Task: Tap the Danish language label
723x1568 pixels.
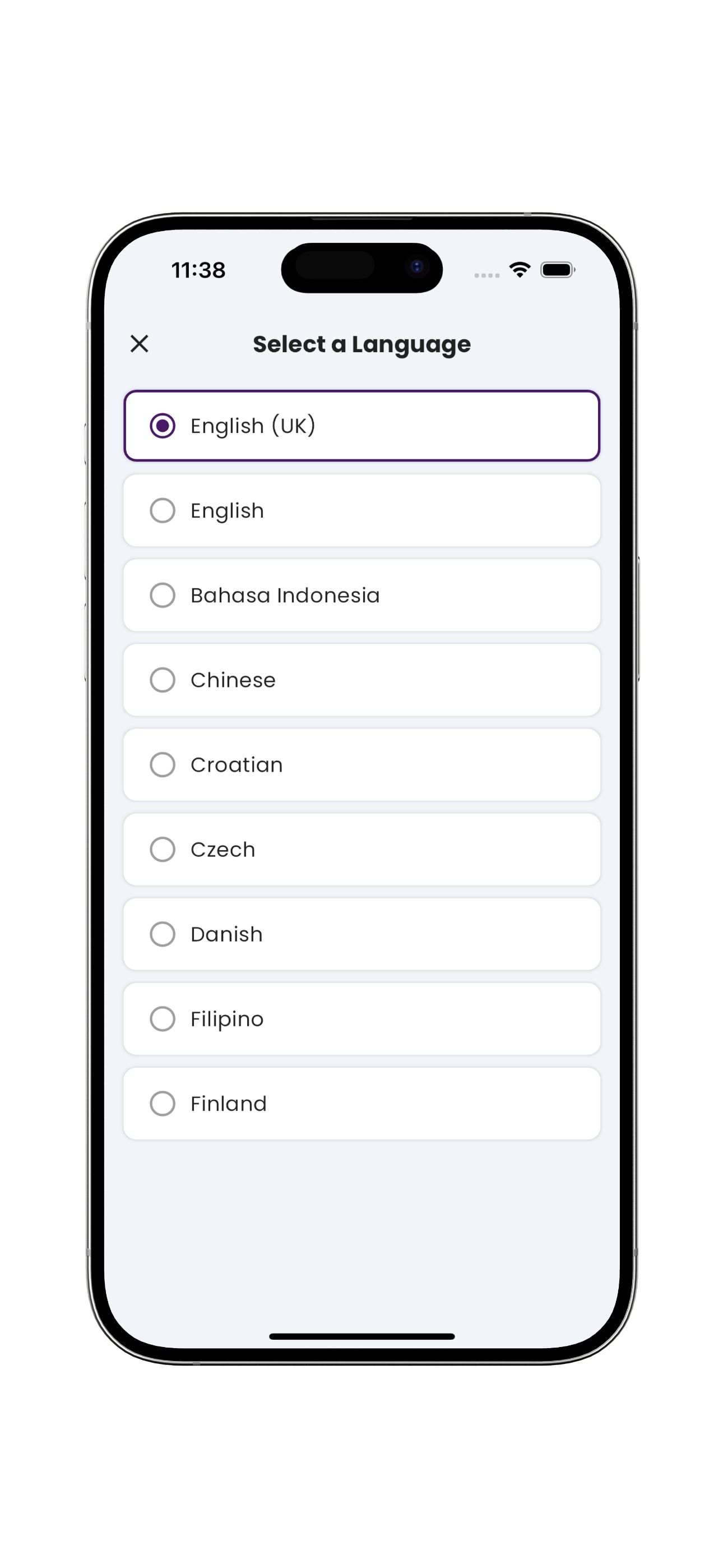Action: tap(226, 934)
